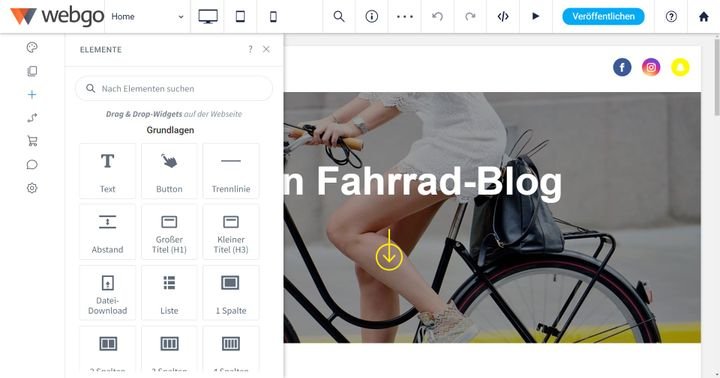Screen dimensions: 720x378
Task: Focus the 'Nach Elementen suchen' search field
Action: [x=174, y=88]
